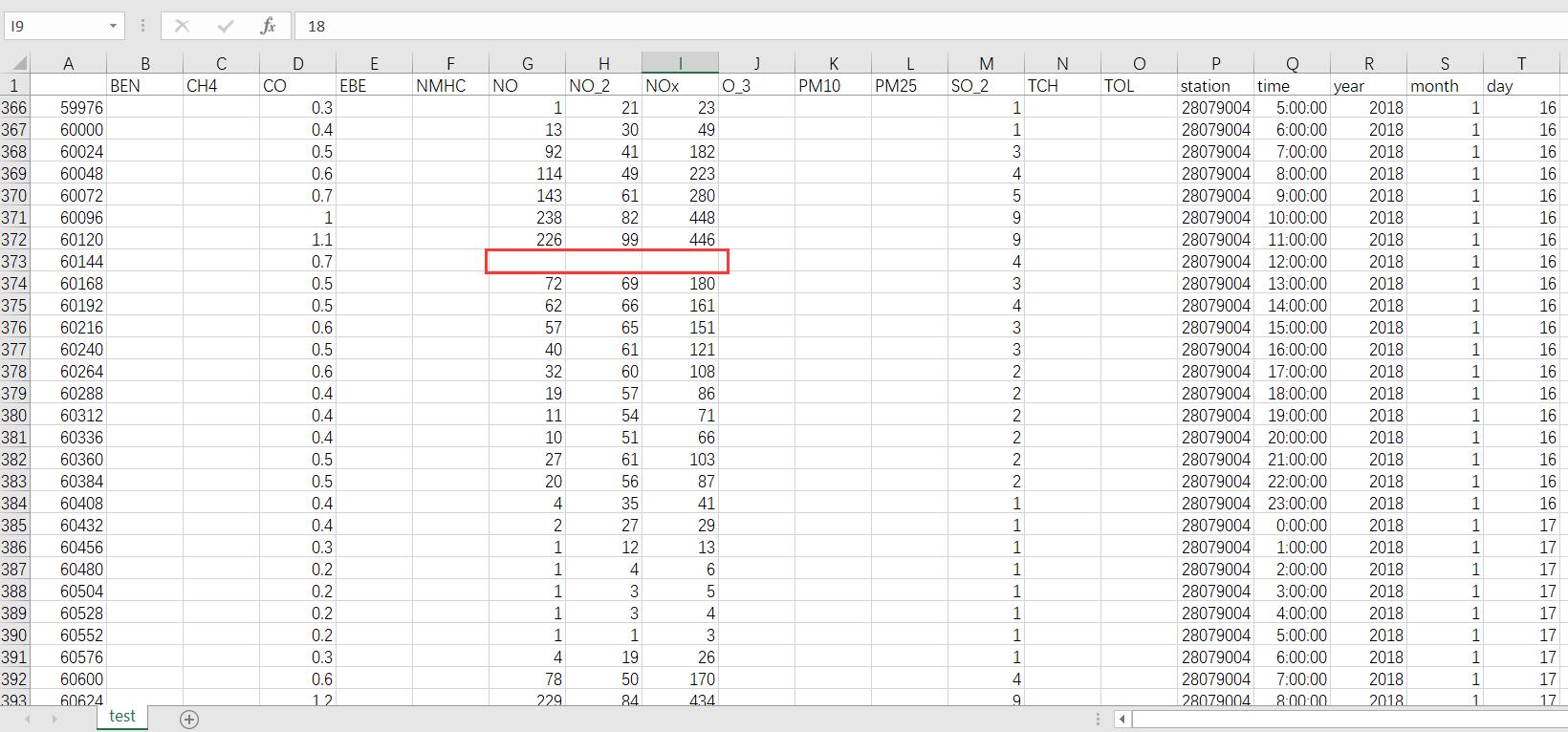Click the horizontal scrollbar left arrow
The image size is (1568, 732).
point(1122,719)
